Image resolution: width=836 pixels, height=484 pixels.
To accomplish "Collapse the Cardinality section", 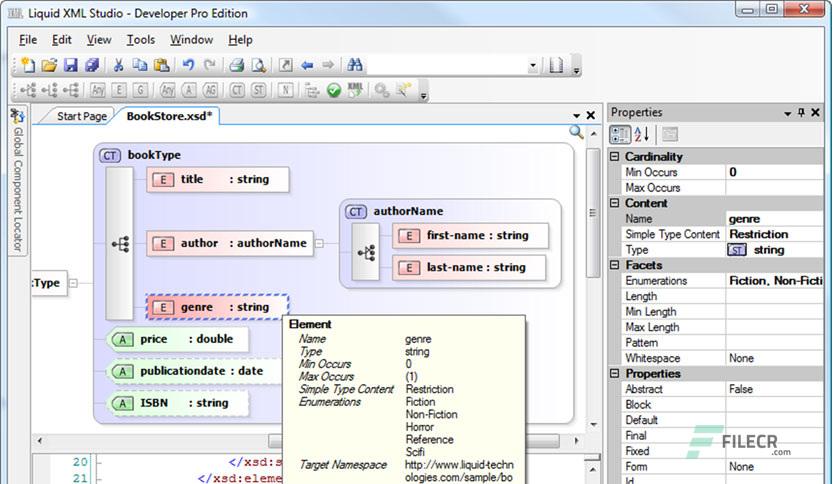I will [x=615, y=156].
